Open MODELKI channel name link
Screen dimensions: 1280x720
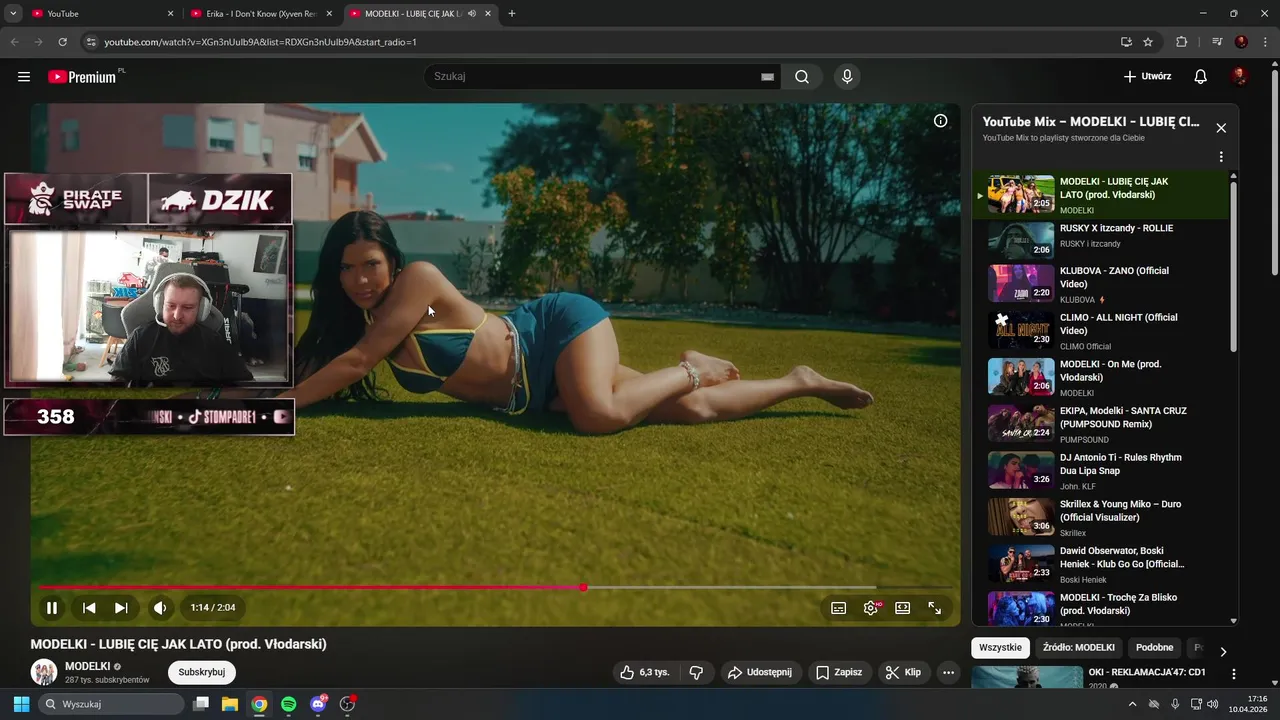87,666
